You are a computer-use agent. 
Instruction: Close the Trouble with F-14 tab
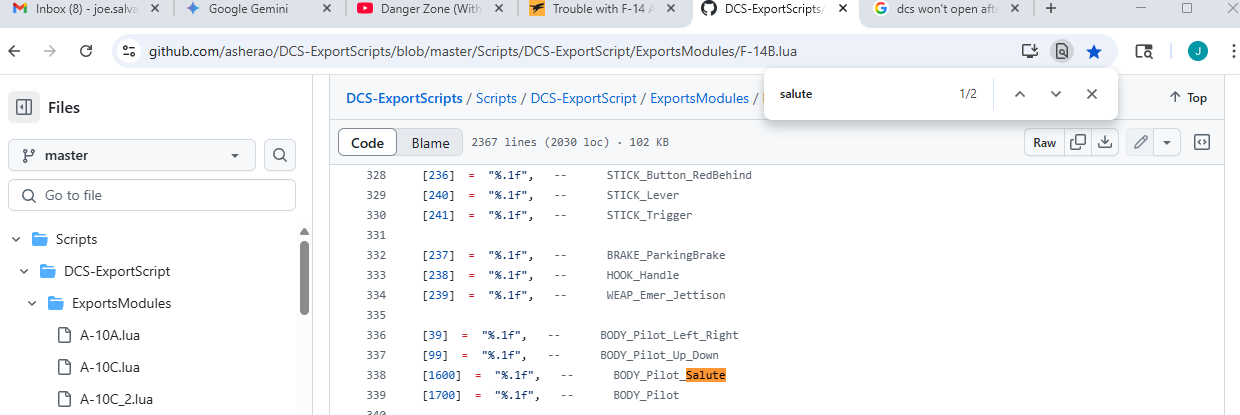[672, 9]
